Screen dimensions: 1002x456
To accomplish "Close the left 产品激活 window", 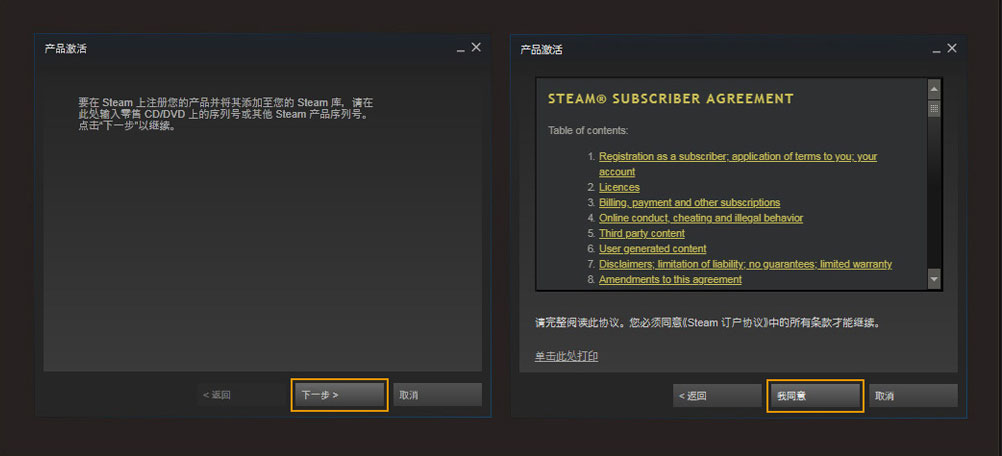I will (x=476, y=48).
